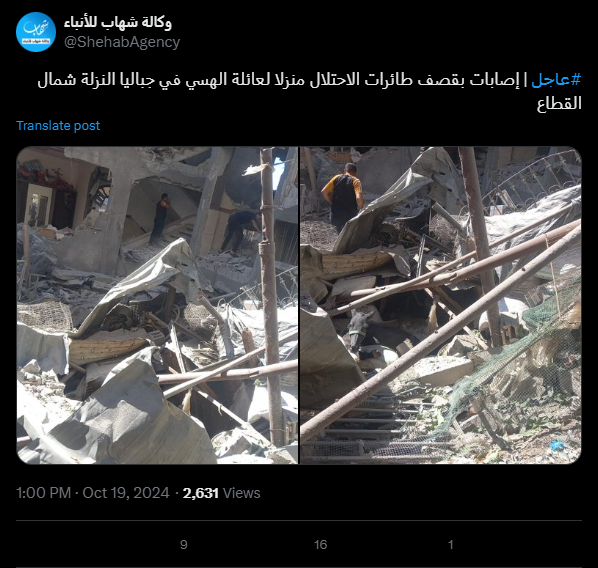598x568 pixels.
Task: Open the Shehab Agency round profile avatar
Action: click(x=36, y=32)
